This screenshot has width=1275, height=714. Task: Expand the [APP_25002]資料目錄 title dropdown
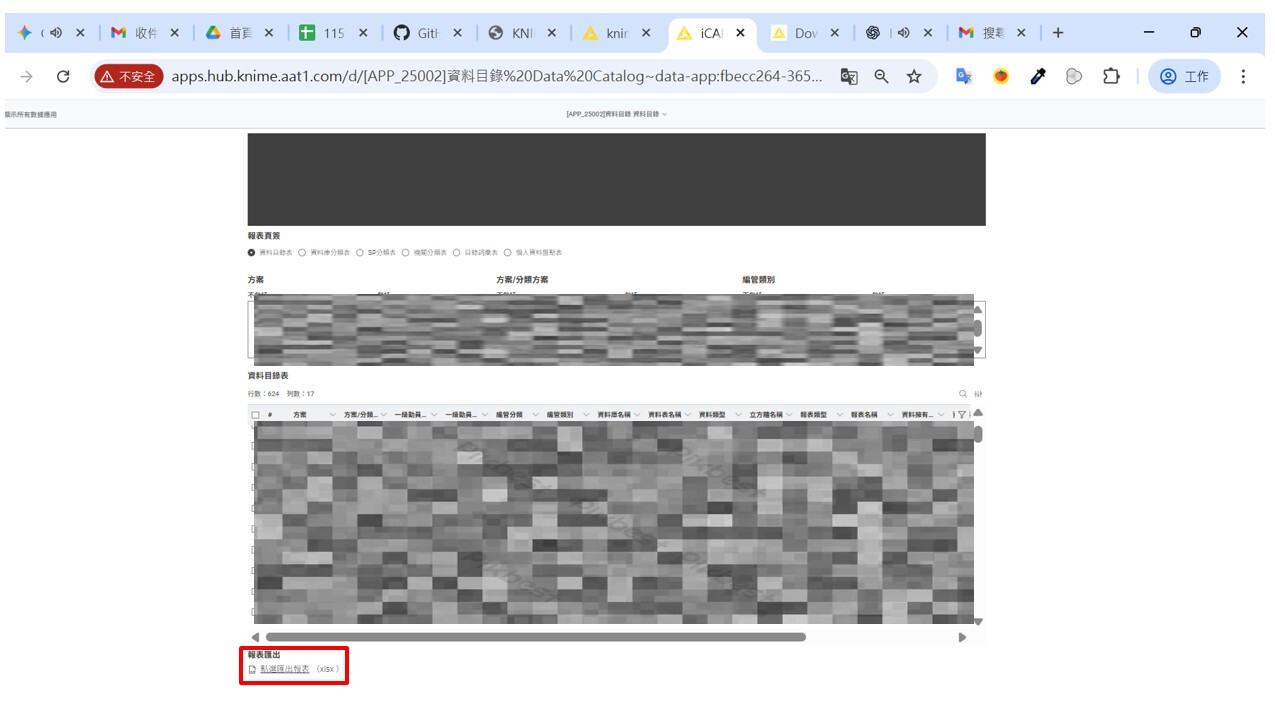coord(664,114)
